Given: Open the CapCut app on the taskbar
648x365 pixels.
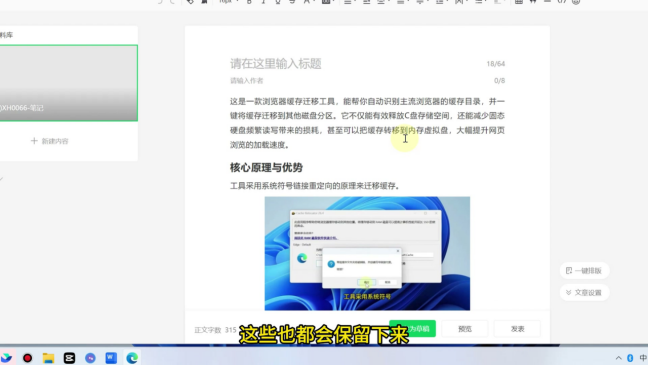Looking at the screenshot, I should point(69,358).
